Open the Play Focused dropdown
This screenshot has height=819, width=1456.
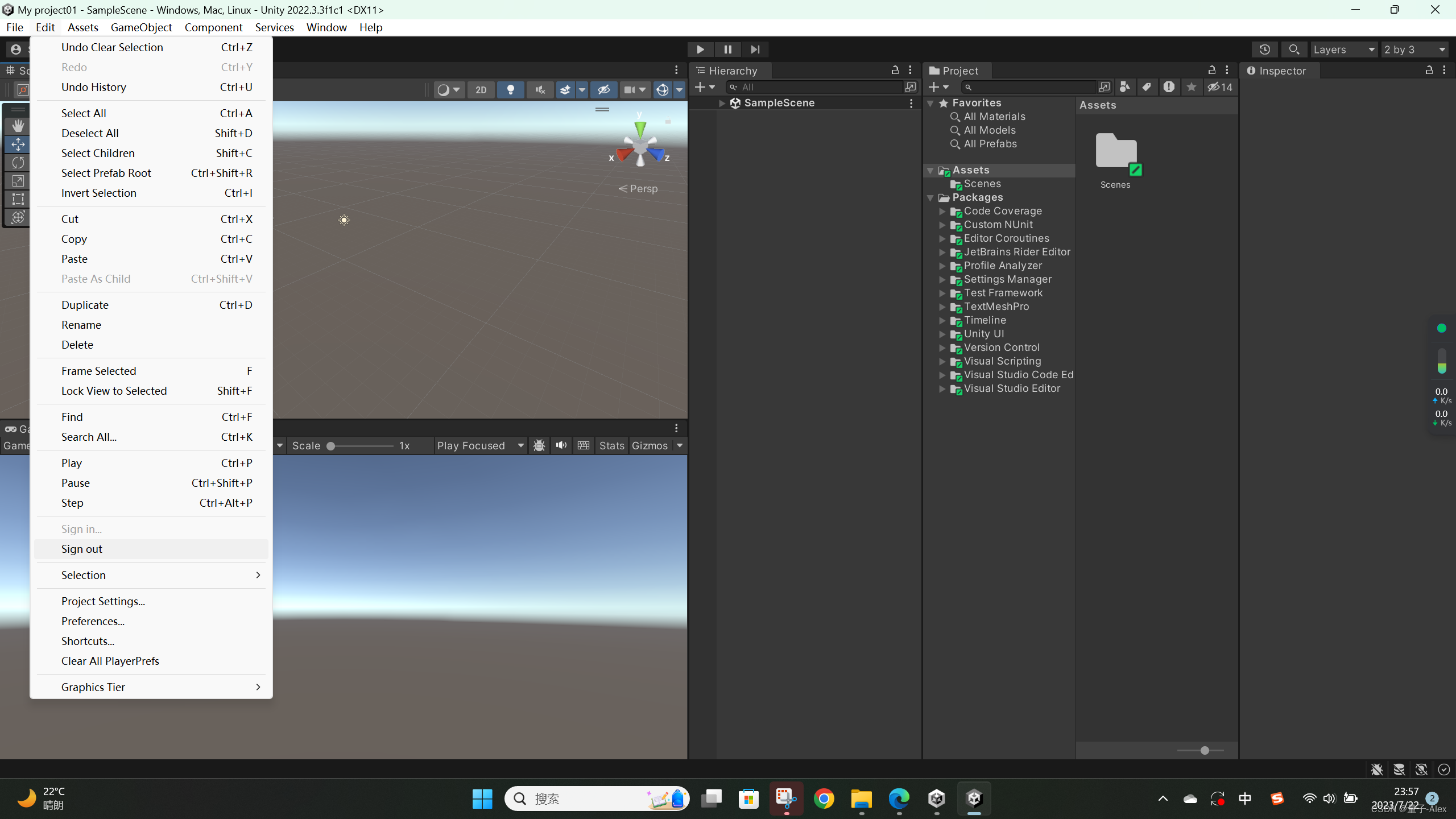pos(479,445)
